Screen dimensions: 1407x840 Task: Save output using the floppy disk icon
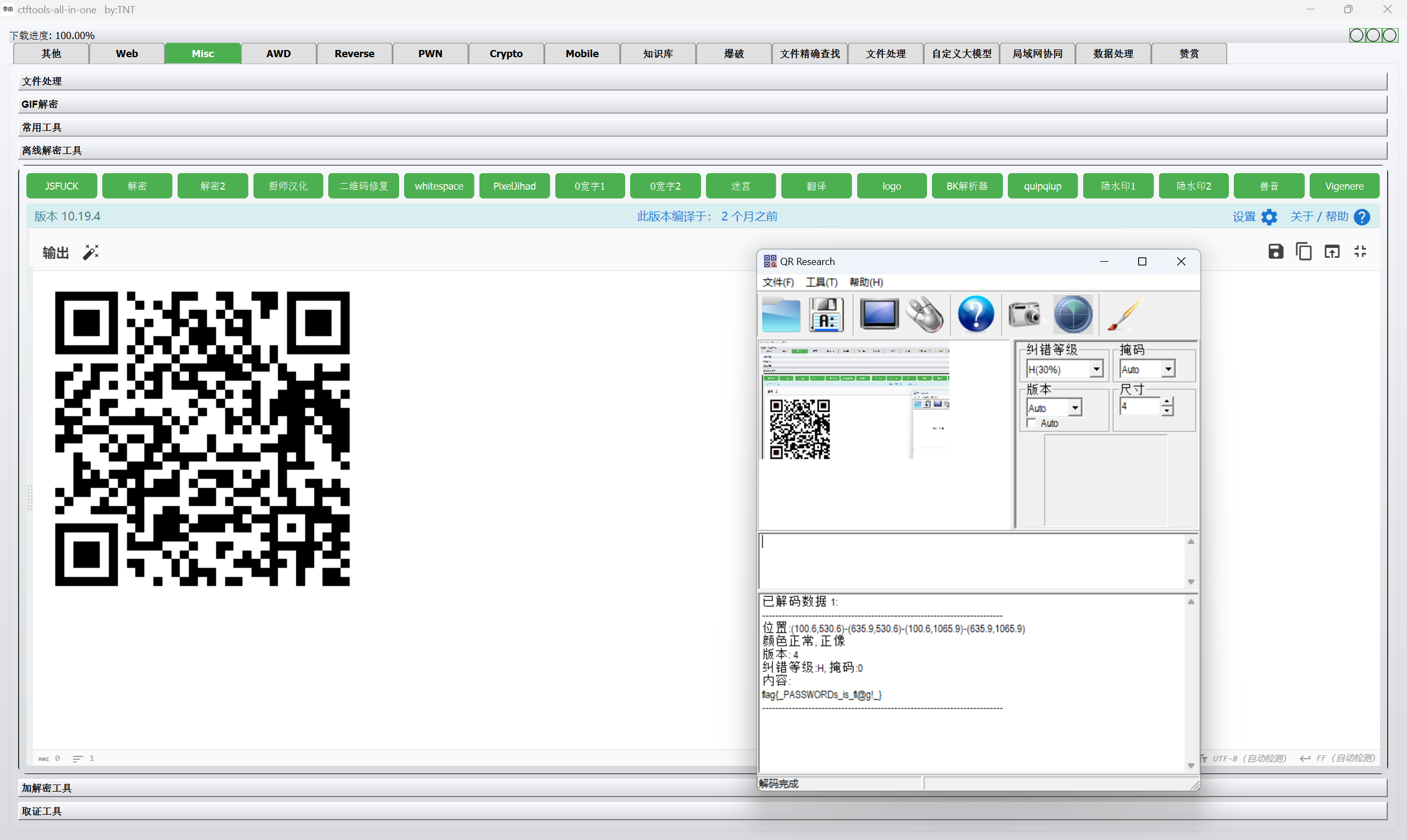1276,251
